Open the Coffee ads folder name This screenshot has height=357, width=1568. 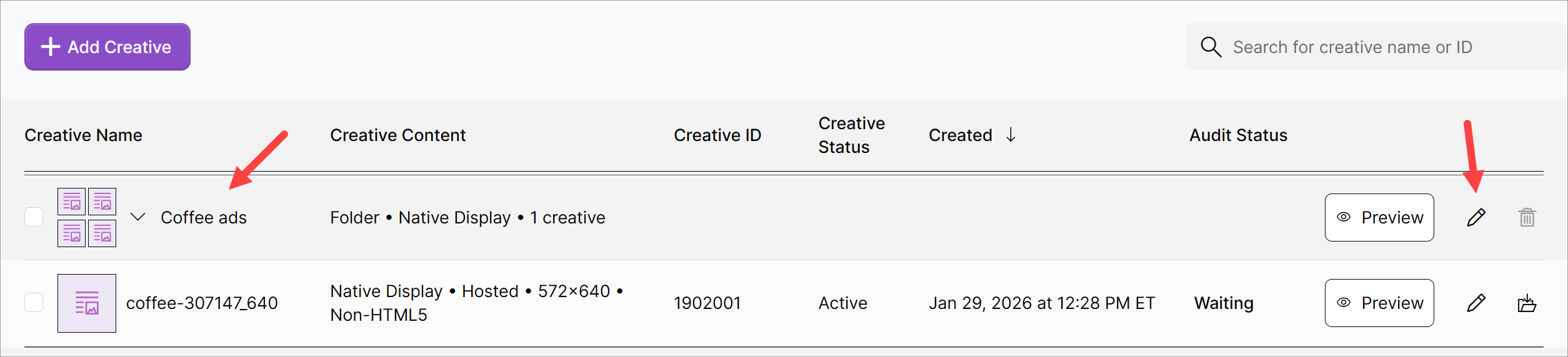click(204, 217)
